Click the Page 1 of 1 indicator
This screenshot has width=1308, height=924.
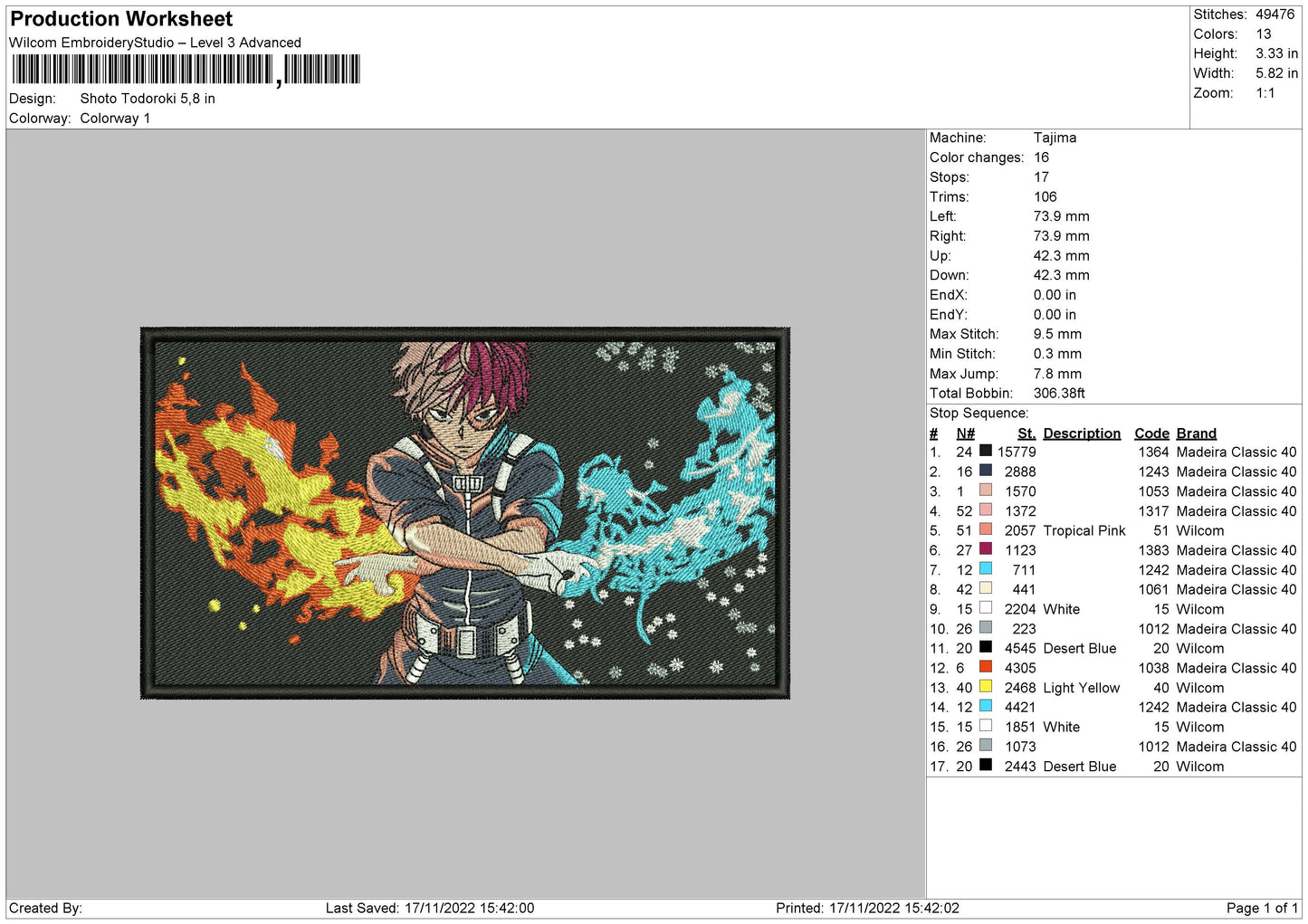[1261, 908]
